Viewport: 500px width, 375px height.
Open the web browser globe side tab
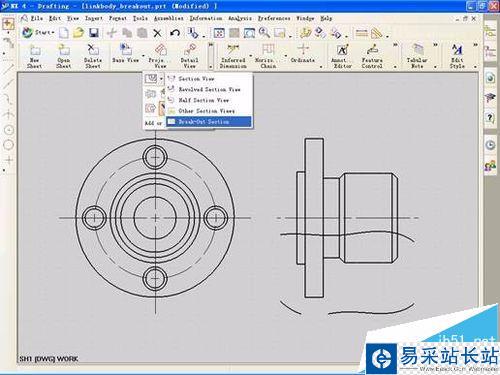pos(490,78)
